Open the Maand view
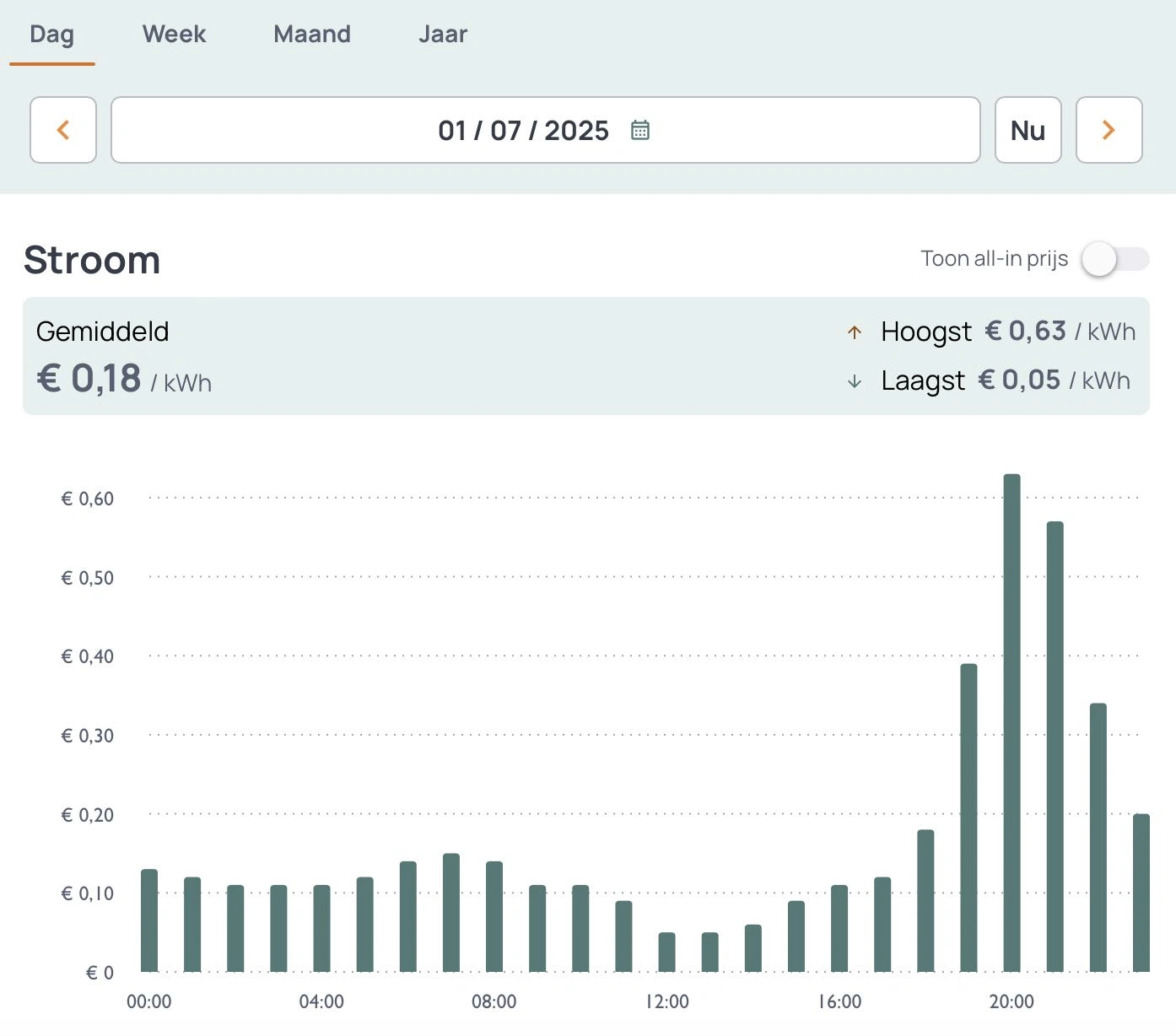This screenshot has width=1176, height=1036. (x=311, y=34)
